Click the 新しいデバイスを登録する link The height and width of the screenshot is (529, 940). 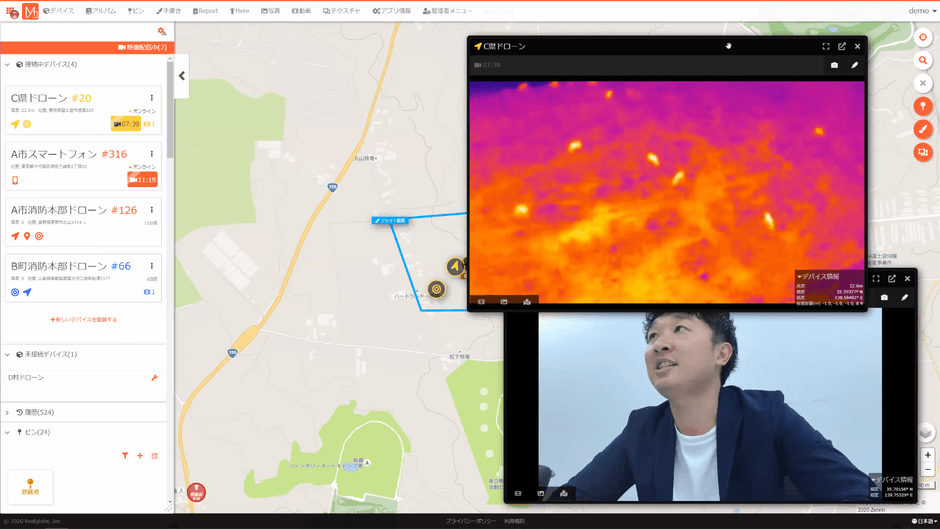pos(84,320)
